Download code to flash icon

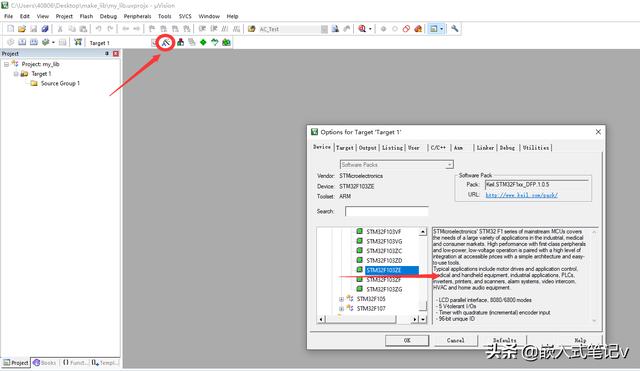[78, 42]
